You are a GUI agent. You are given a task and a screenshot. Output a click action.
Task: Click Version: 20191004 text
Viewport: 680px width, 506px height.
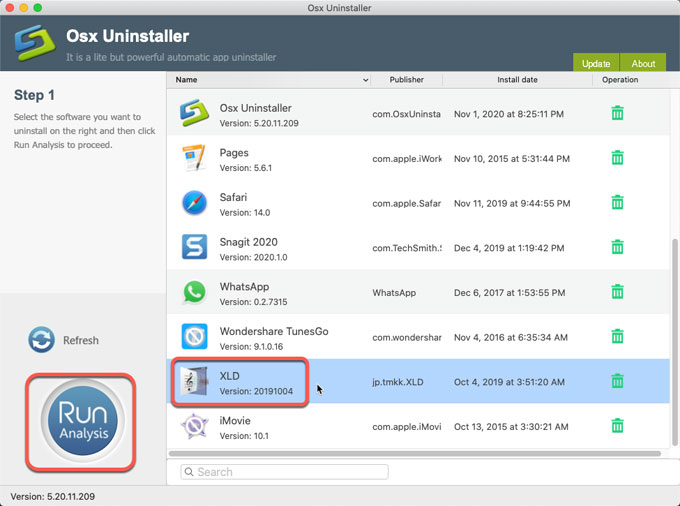[256, 391]
